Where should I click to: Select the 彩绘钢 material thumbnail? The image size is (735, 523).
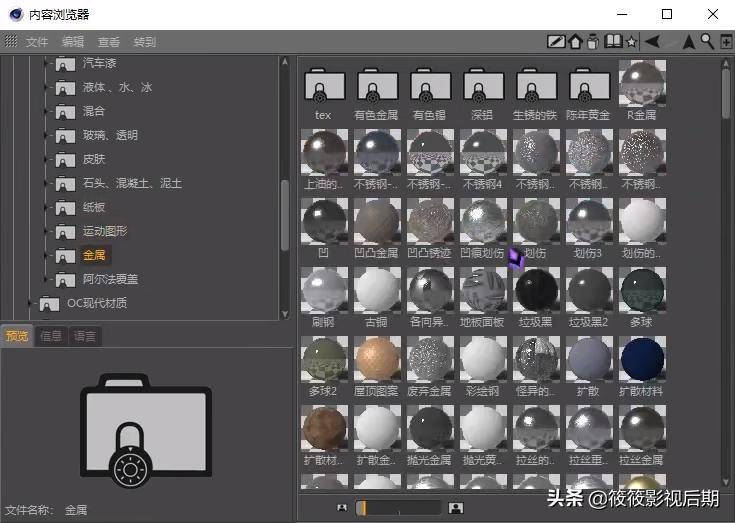click(x=483, y=359)
